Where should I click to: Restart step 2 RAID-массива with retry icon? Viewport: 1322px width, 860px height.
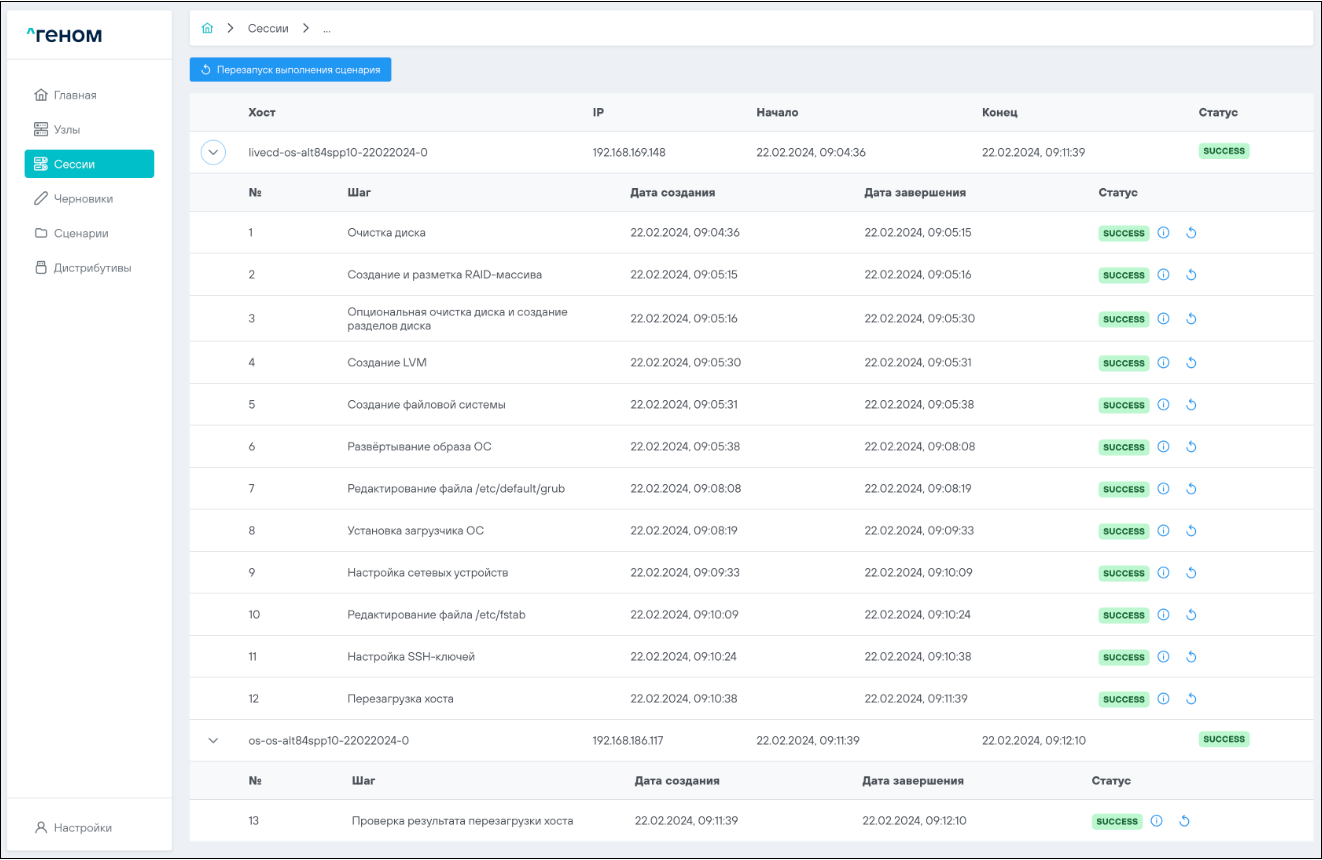click(1190, 275)
